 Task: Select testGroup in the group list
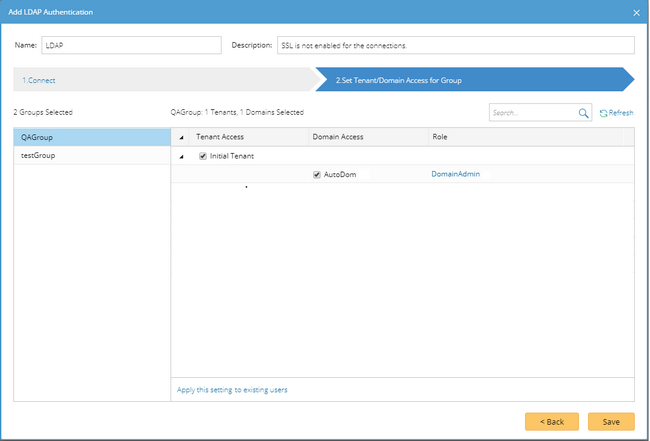coord(92,156)
